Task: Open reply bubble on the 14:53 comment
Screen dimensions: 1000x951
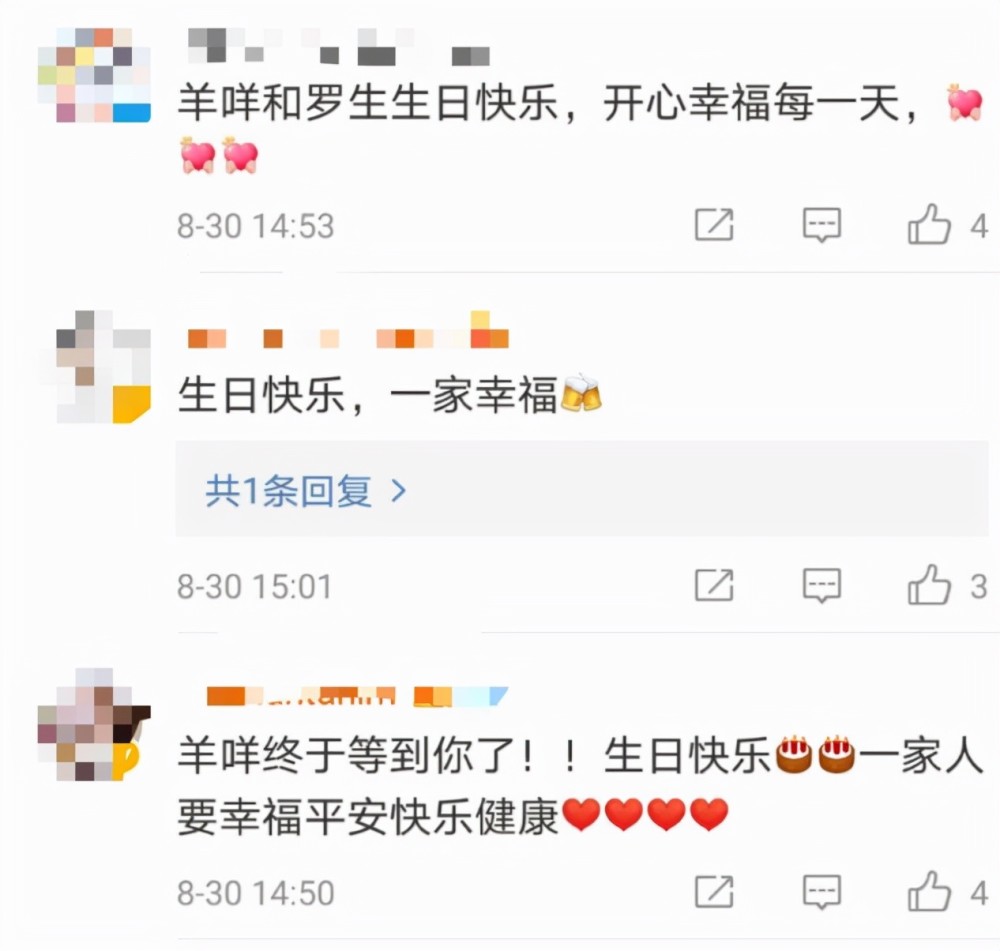Action: click(821, 225)
